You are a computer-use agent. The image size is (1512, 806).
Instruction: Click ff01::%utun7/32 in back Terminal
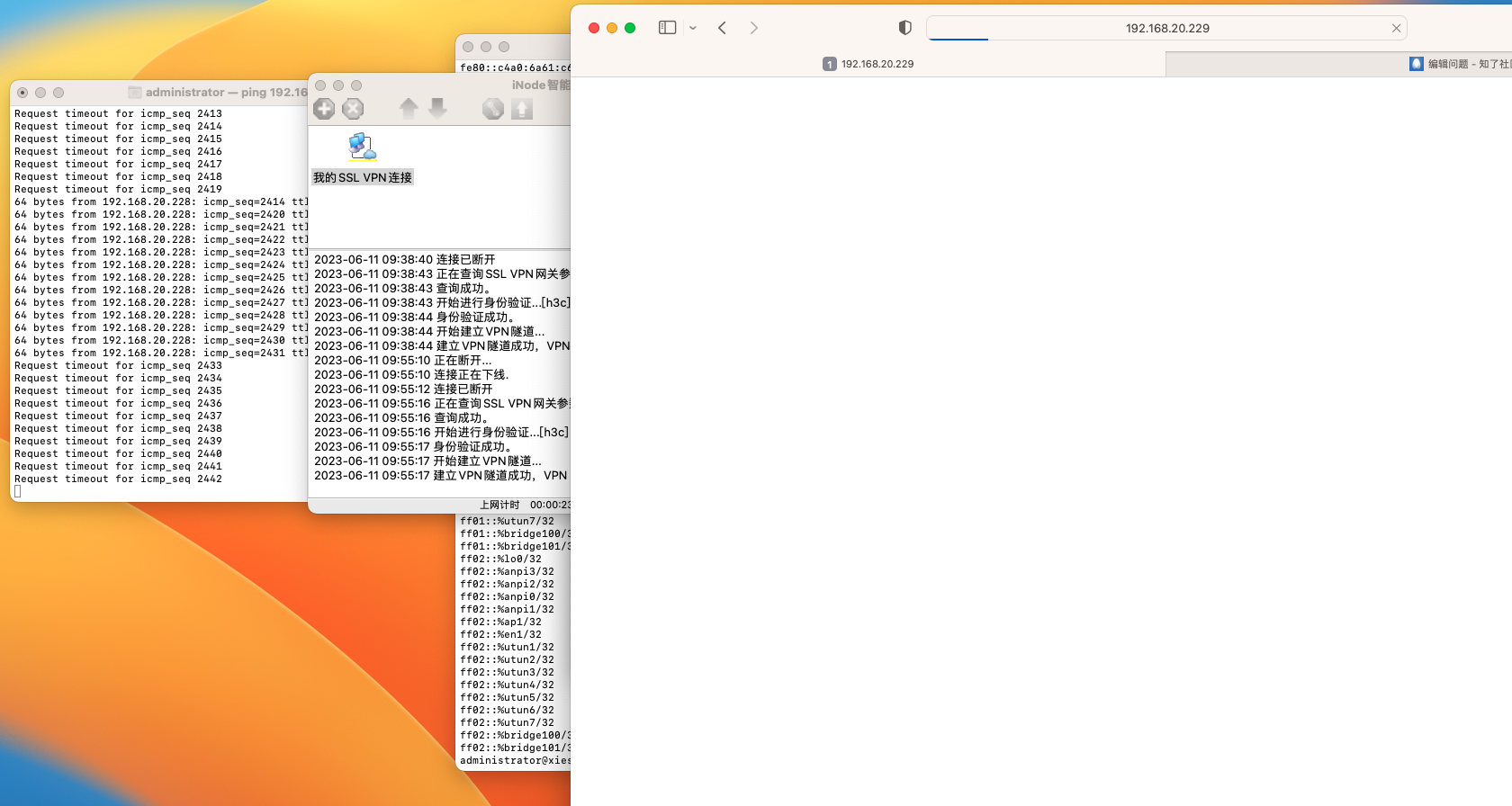(x=508, y=521)
